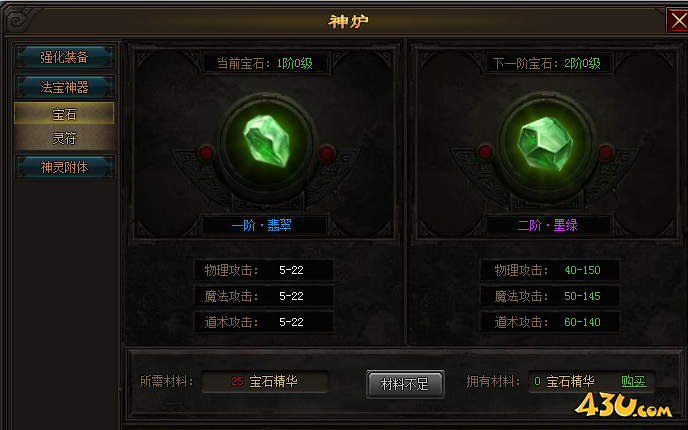
Task: Click the current jade gemstone icon
Action: click(x=267, y=141)
